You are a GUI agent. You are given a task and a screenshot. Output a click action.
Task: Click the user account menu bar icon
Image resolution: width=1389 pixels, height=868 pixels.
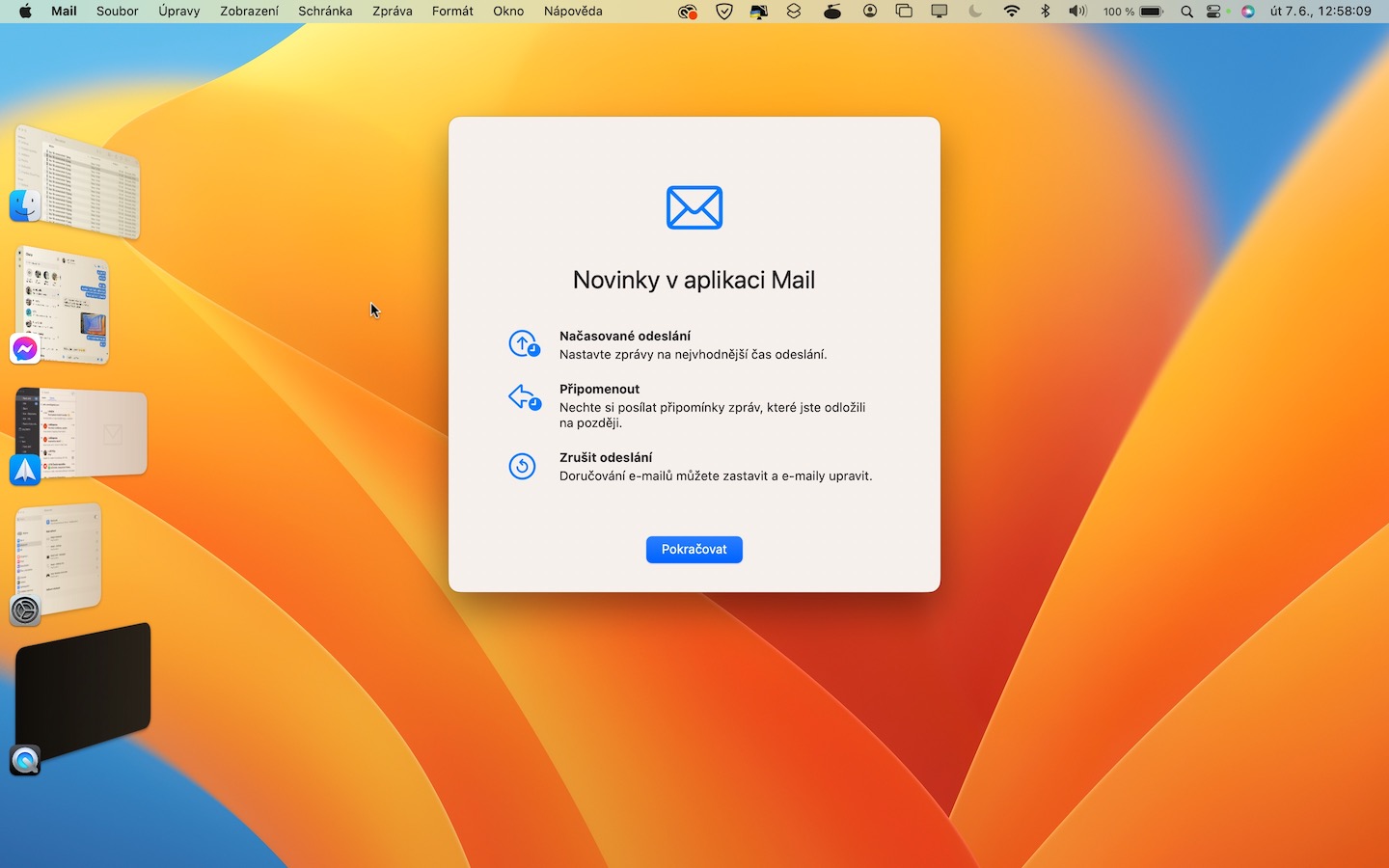[870, 12]
